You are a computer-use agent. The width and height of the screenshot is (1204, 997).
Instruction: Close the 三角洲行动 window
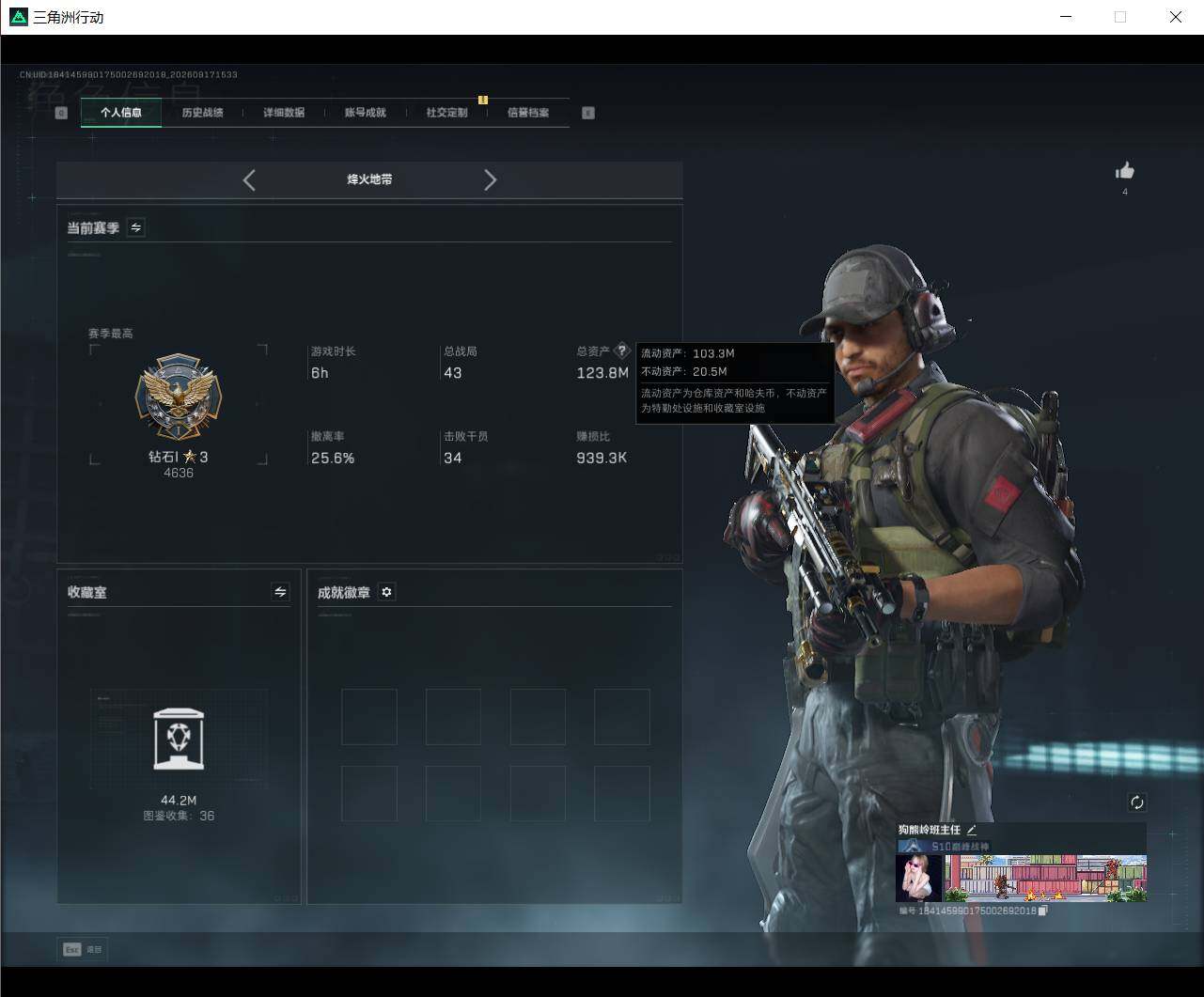(1176, 17)
